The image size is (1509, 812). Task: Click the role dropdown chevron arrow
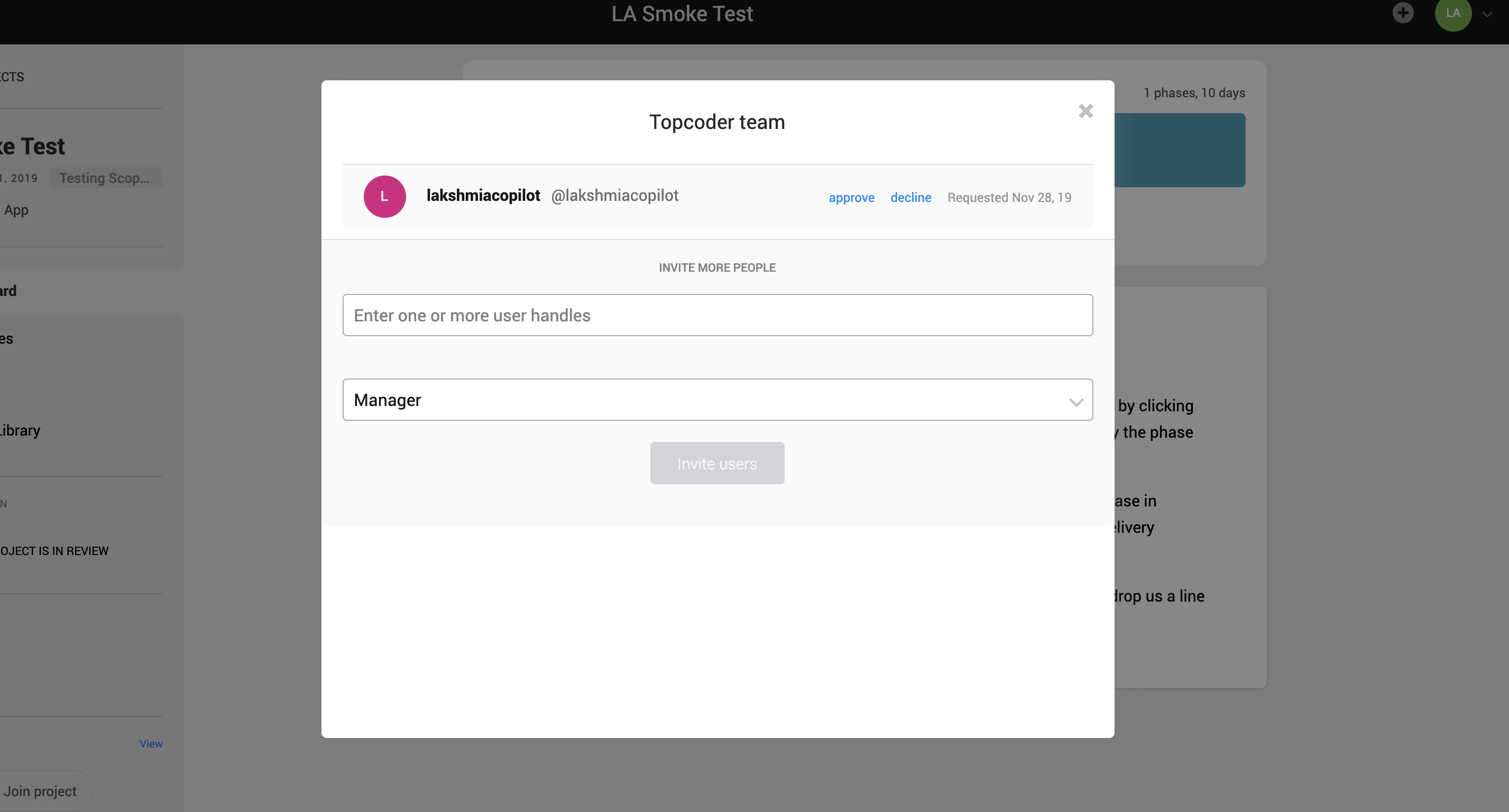(1075, 402)
